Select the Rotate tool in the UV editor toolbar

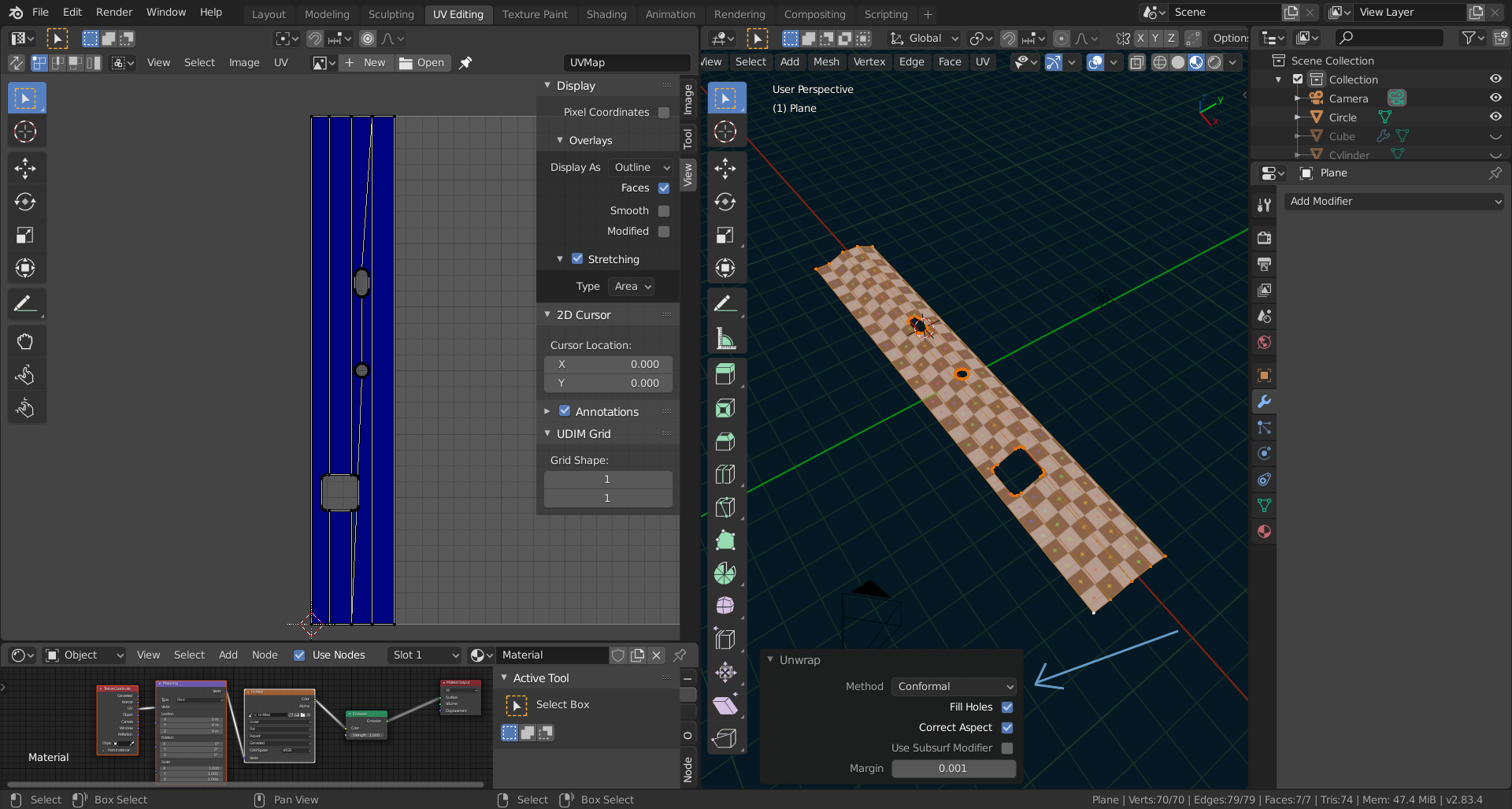click(x=26, y=202)
